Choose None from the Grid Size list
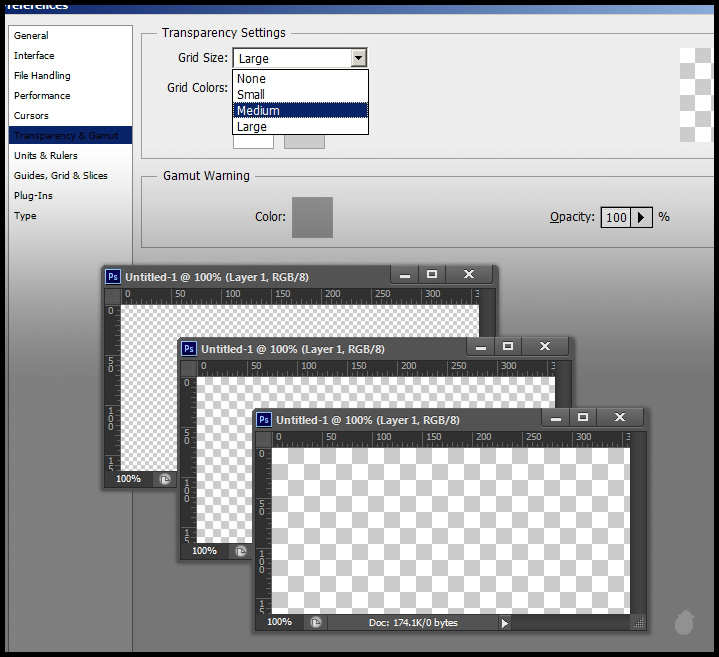Viewport: 719px width, 657px height. 300,79
